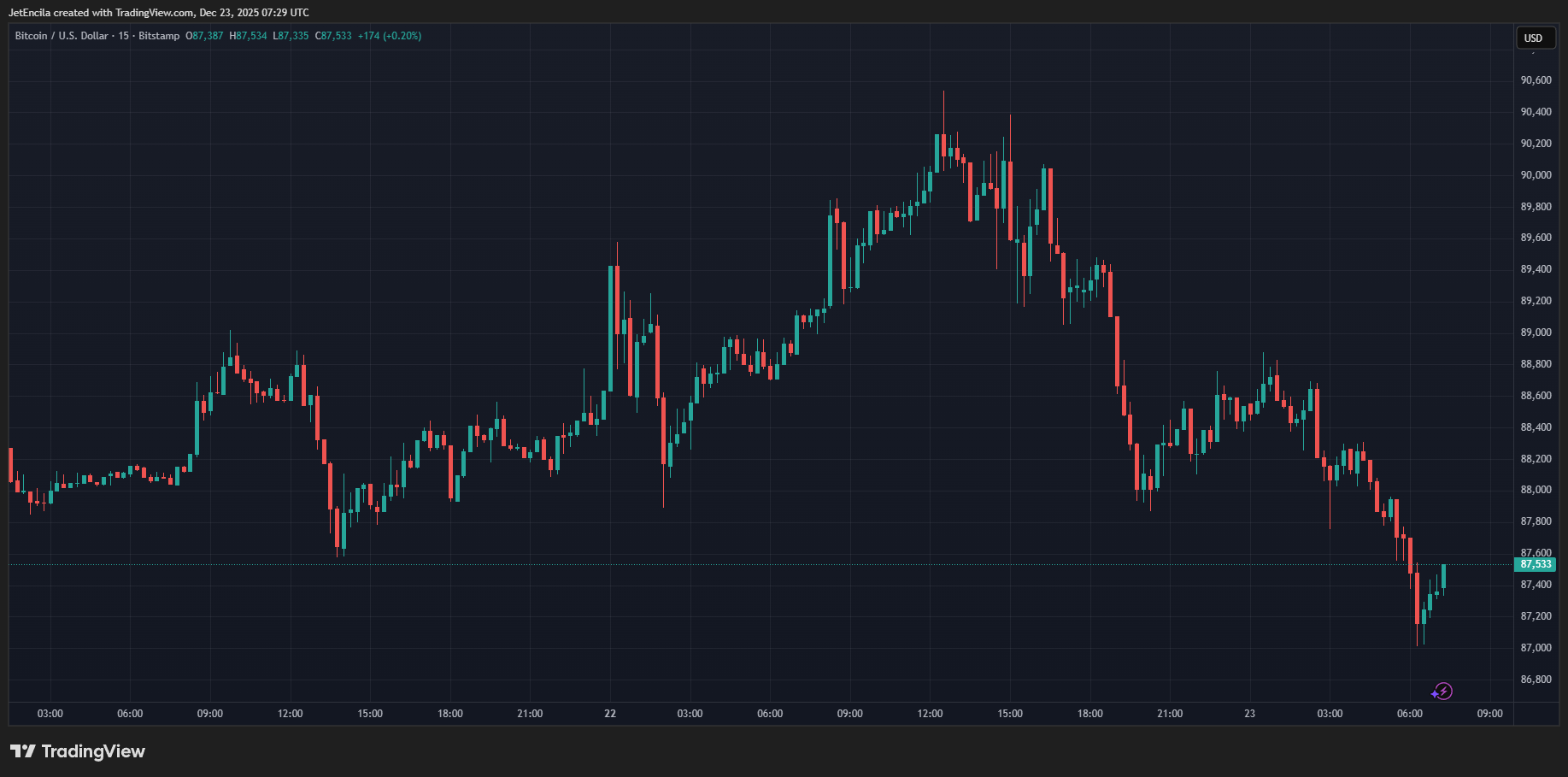Image resolution: width=1568 pixels, height=777 pixels.
Task: Click the Bitstamp exchange name in legend
Action: pyautogui.click(x=159, y=36)
